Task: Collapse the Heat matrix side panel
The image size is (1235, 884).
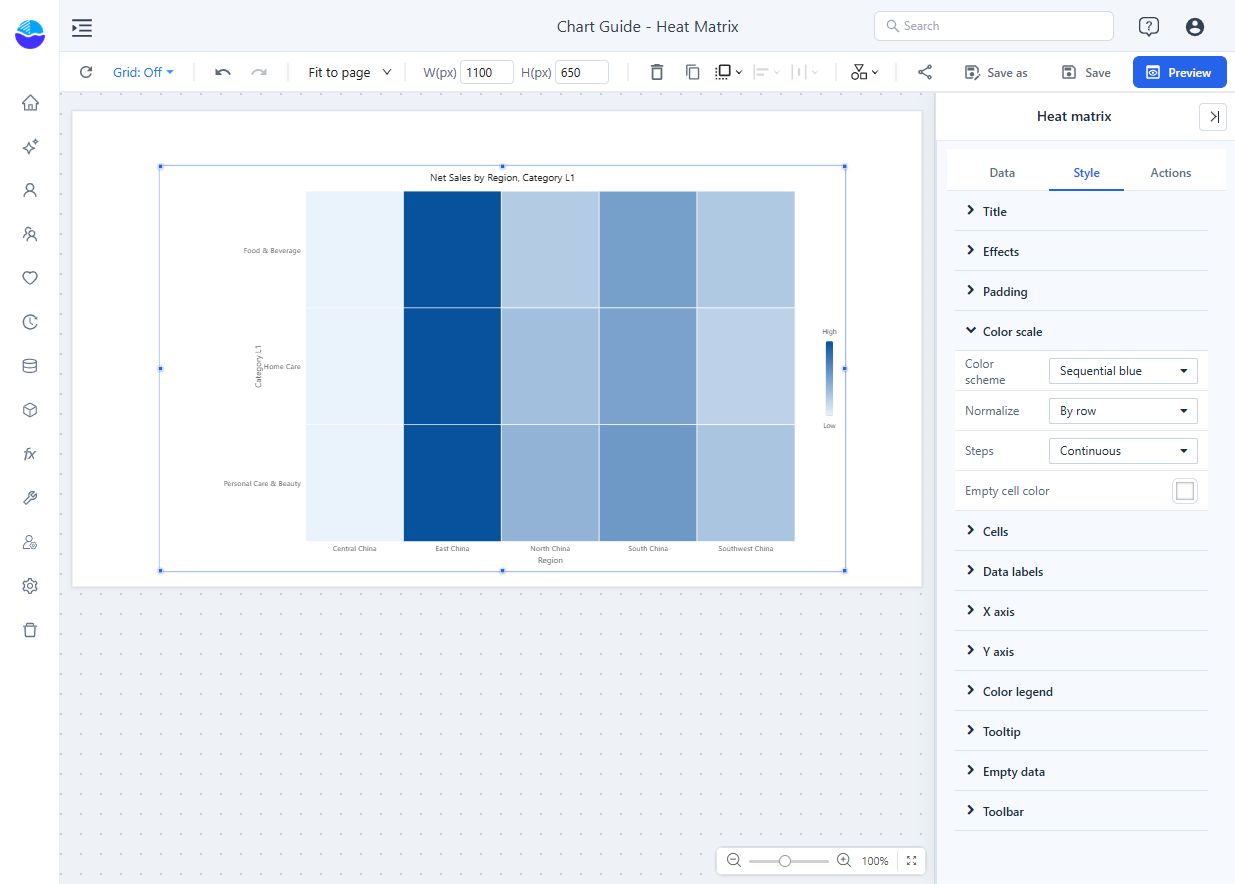Action: coord(1213,117)
